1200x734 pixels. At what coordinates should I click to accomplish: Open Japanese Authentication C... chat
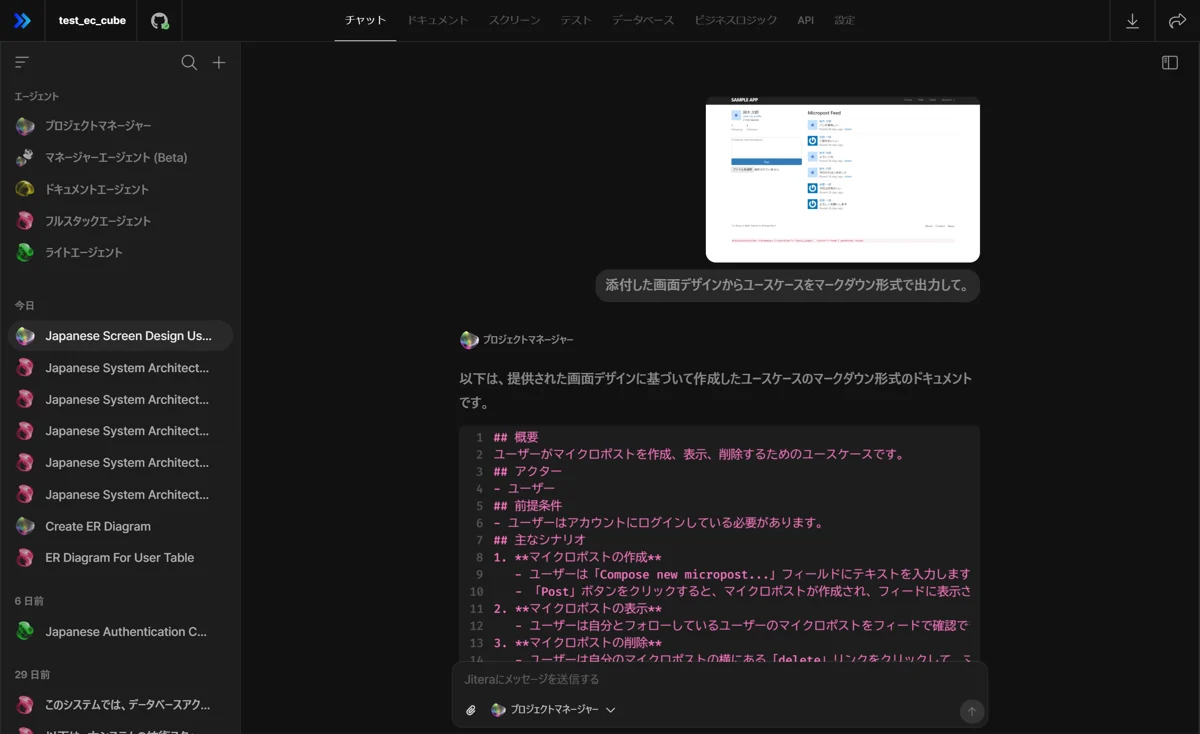click(120, 632)
